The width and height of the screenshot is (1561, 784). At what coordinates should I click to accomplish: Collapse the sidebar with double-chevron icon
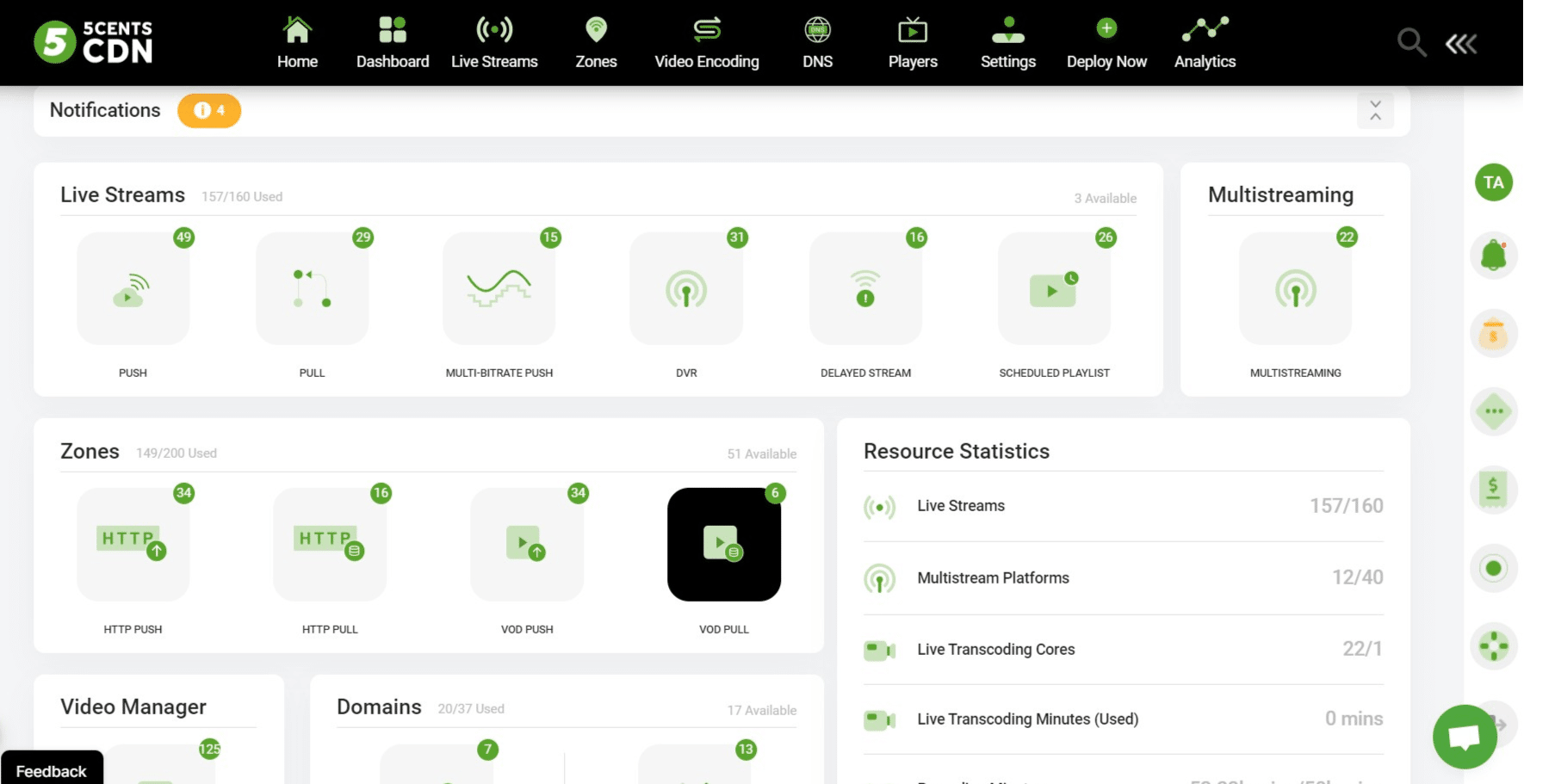[x=1461, y=43]
